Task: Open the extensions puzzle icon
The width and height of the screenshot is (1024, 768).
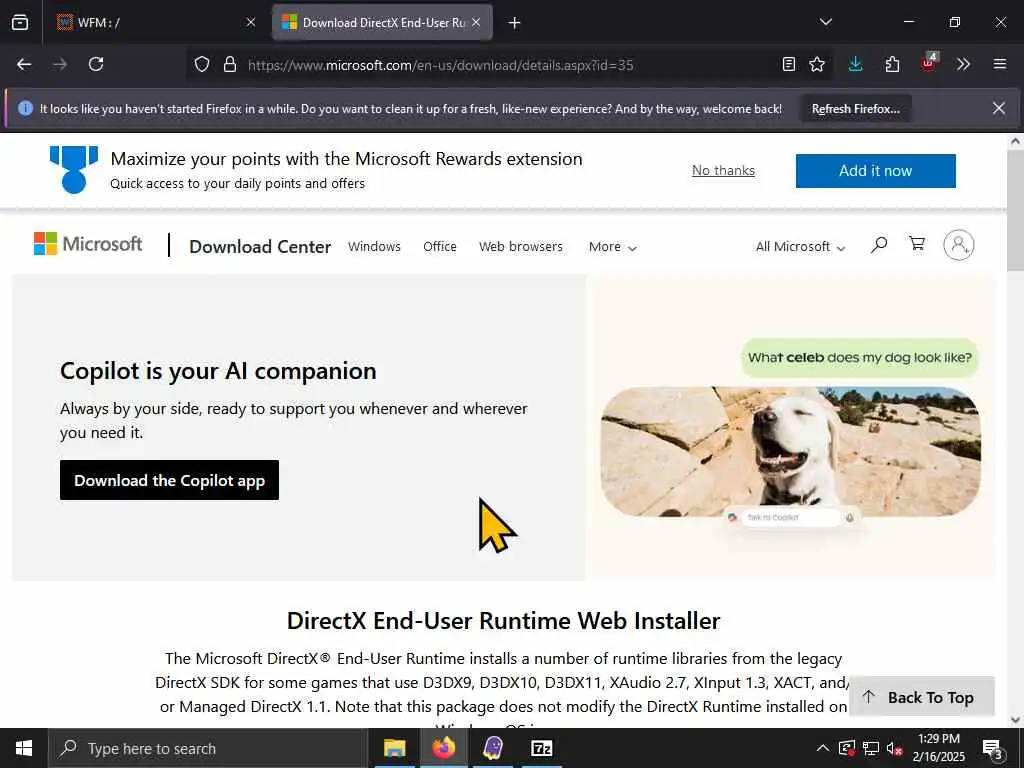Action: click(x=892, y=64)
